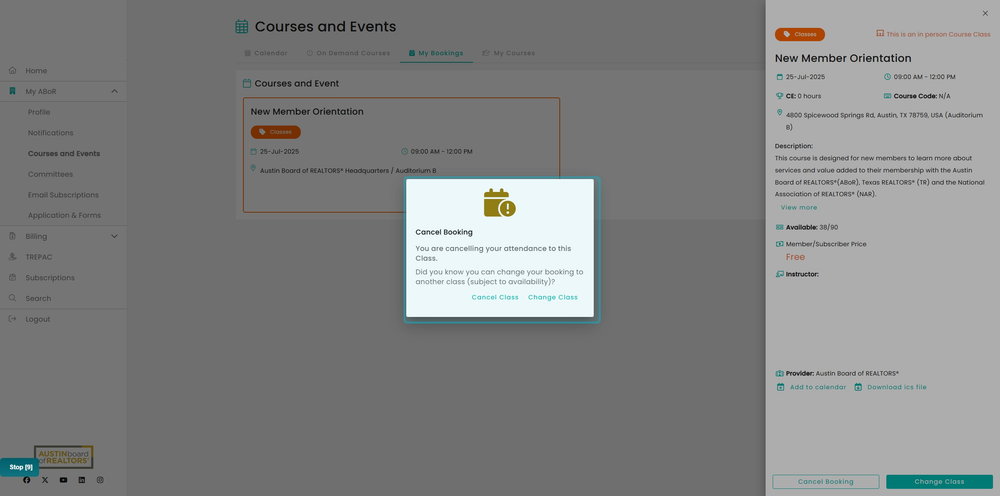Image resolution: width=1000 pixels, height=496 pixels.
Task: Click the card's 25-Jul-2025 date
Action: 279,152
